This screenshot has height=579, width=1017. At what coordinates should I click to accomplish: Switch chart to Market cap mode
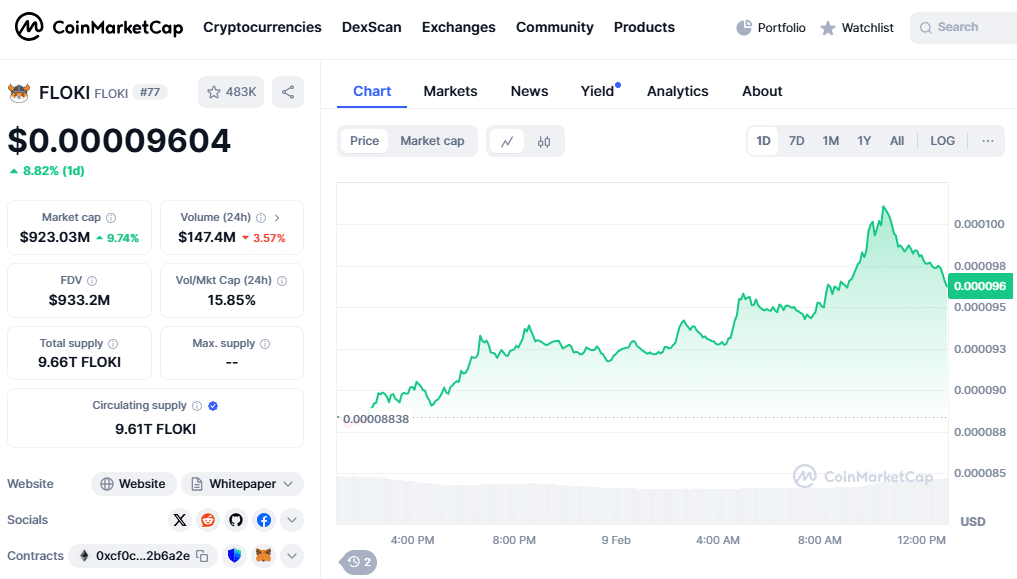432,141
